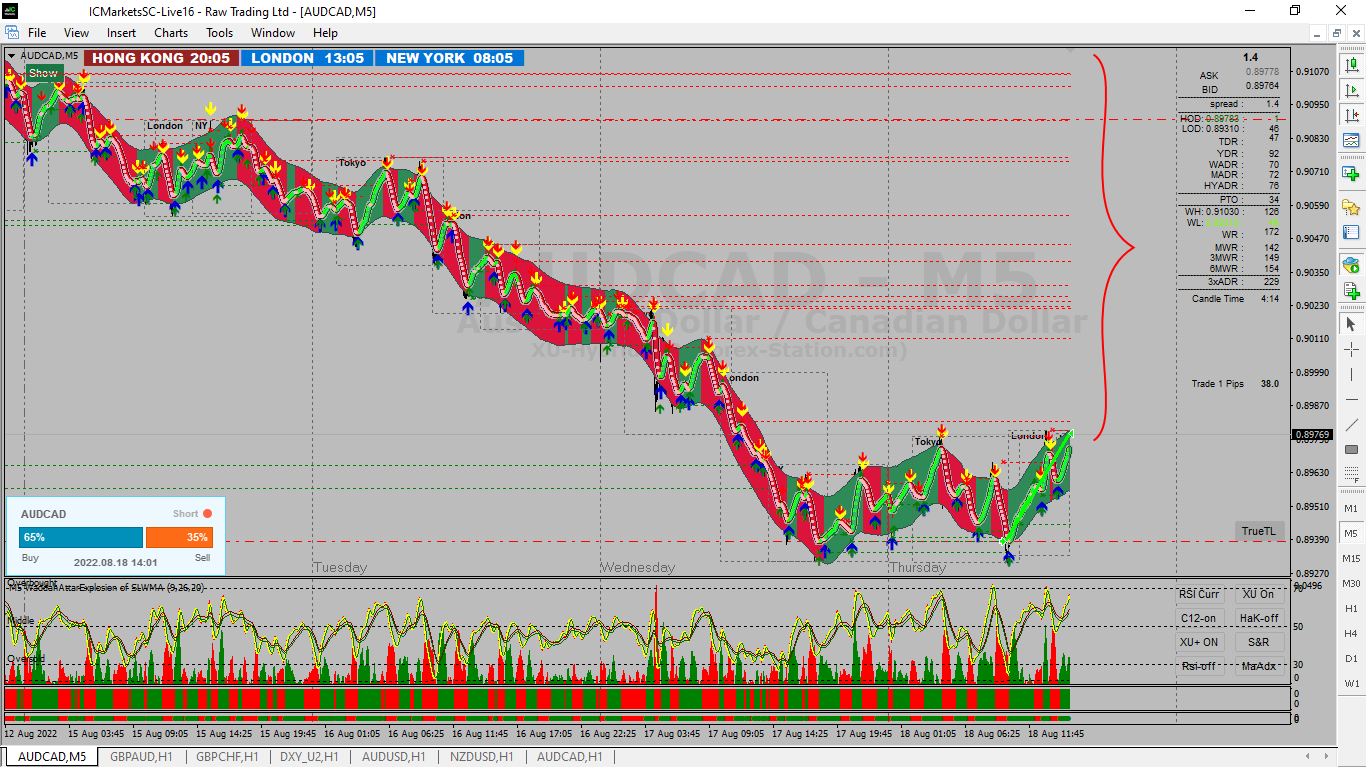The image size is (1366, 768).
Task: Switch to the GBPAUD,H1 chart tab
Action: click(141, 757)
